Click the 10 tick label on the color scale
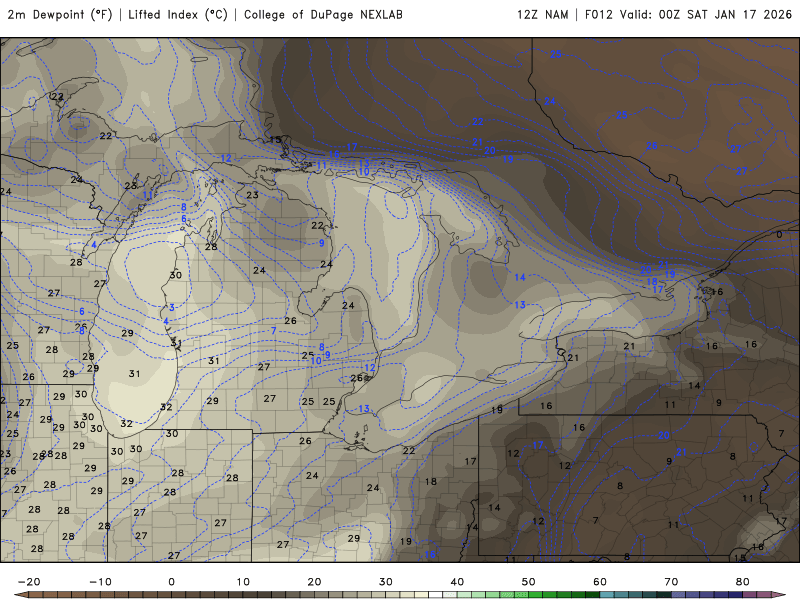This screenshot has height=600, width=800. (243, 582)
